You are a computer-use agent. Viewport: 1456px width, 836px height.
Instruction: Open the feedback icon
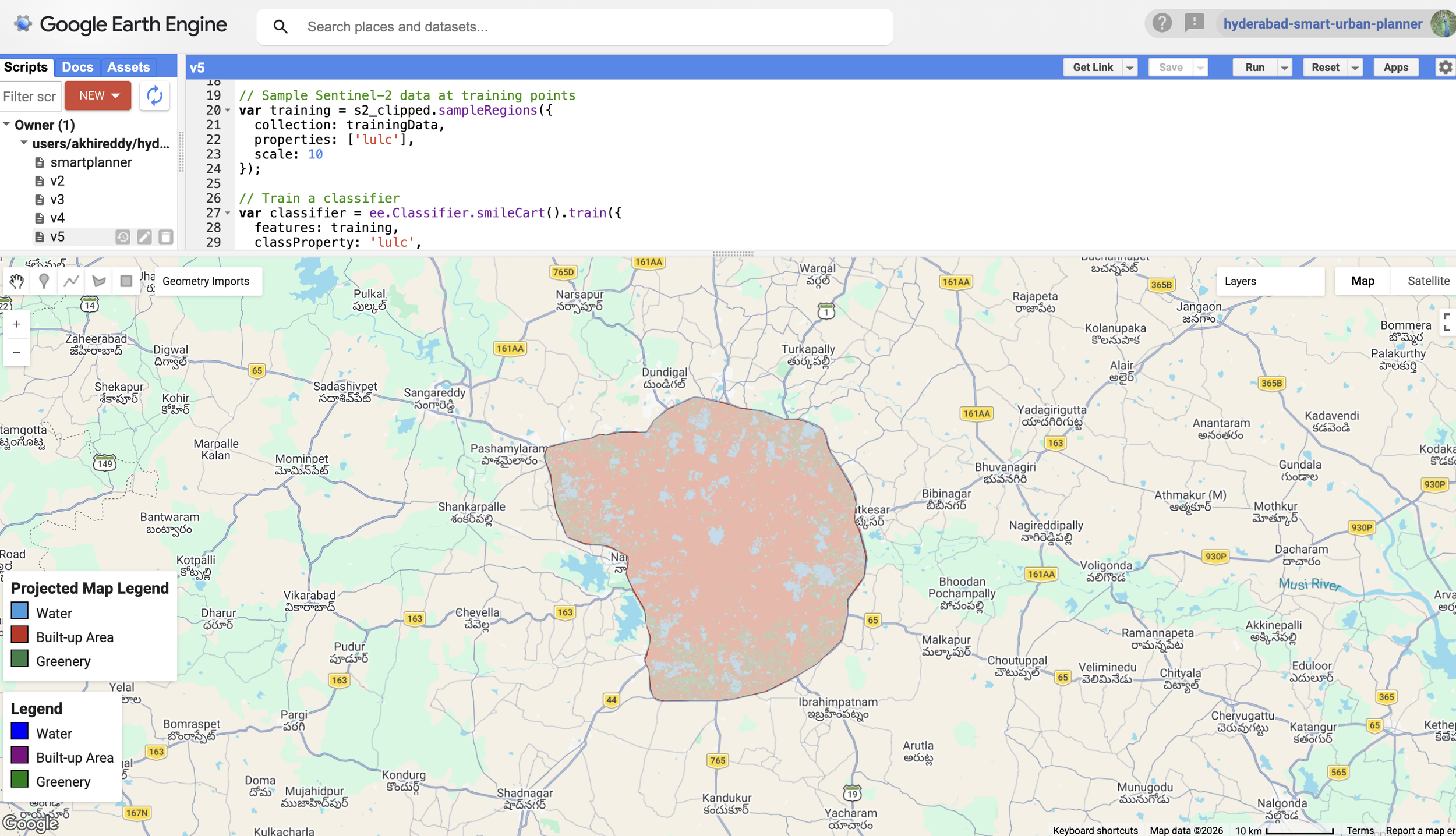tap(1195, 23)
